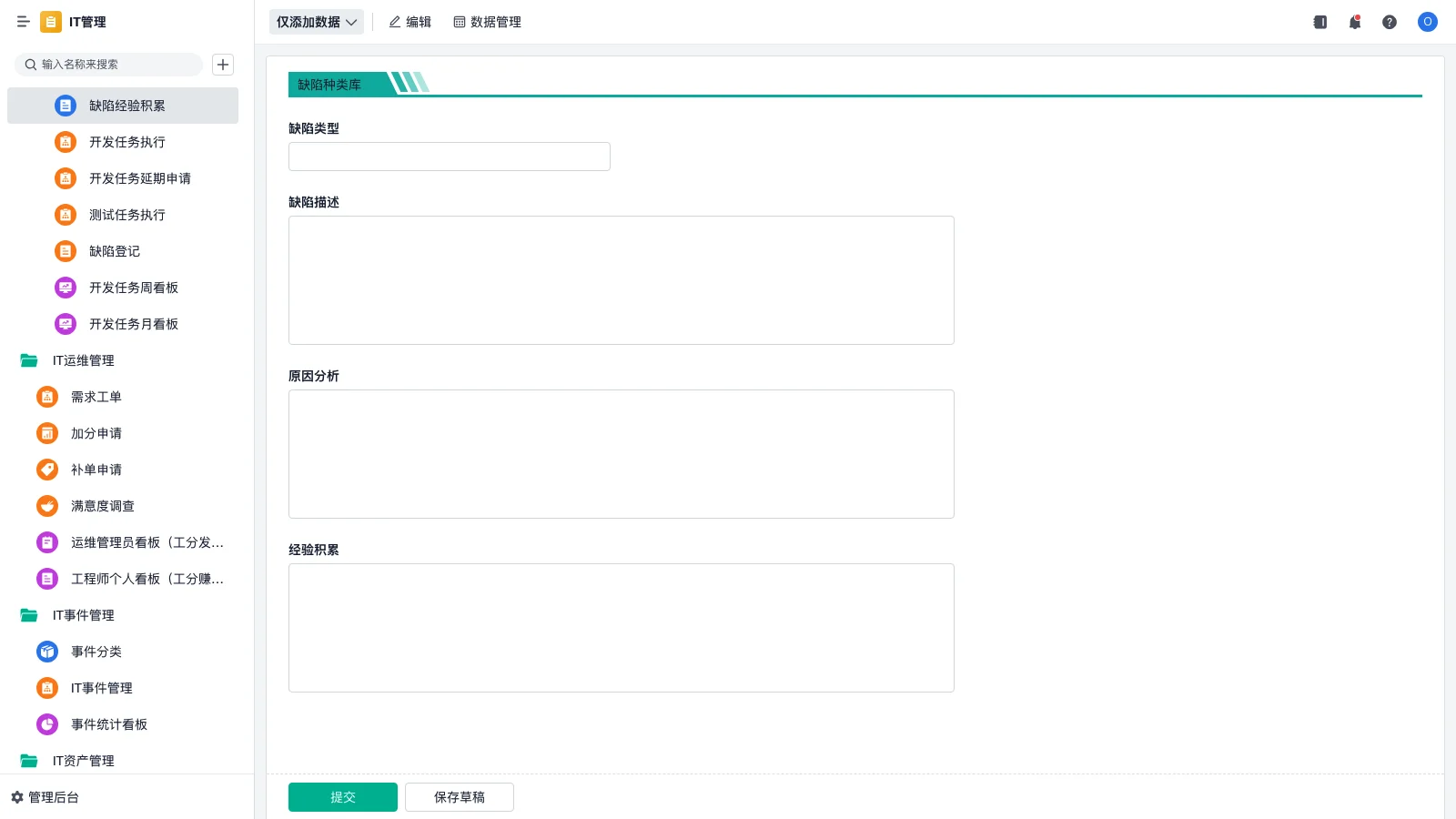This screenshot has height=819, width=1456.
Task: Click the help question mark icon
Action: pyautogui.click(x=1390, y=22)
